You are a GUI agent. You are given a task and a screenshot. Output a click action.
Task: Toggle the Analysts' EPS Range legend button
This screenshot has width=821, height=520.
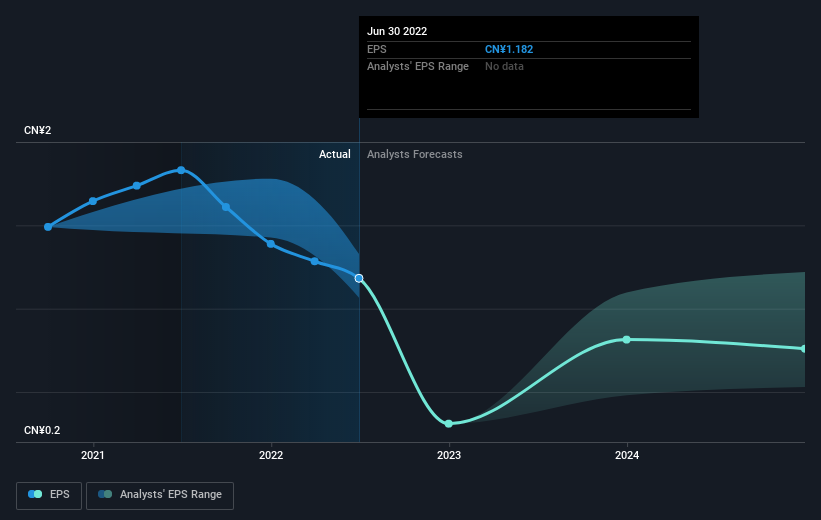click(x=160, y=495)
